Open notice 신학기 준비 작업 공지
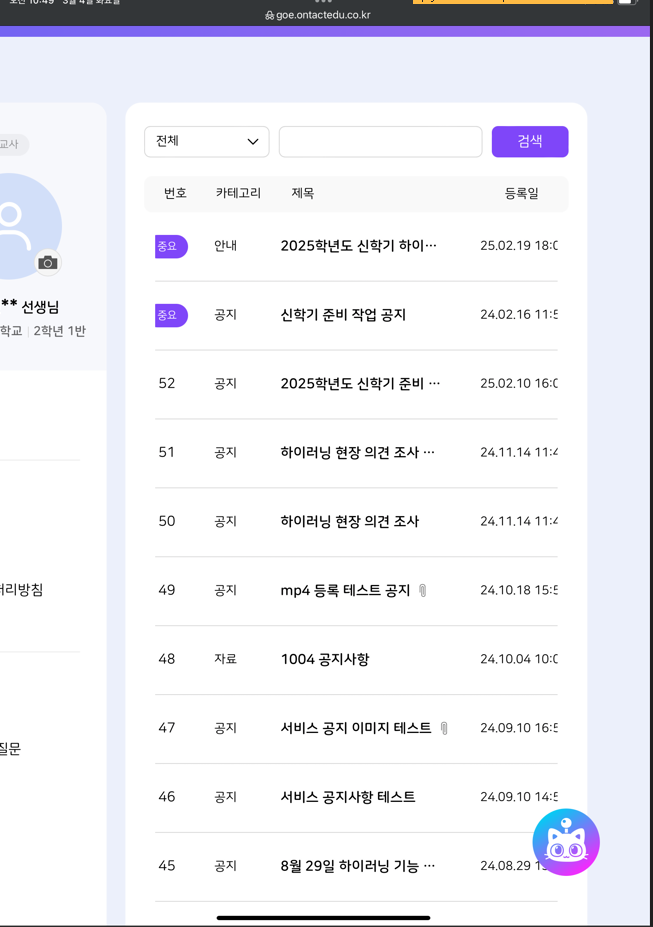The height and width of the screenshot is (927, 653). point(343,315)
